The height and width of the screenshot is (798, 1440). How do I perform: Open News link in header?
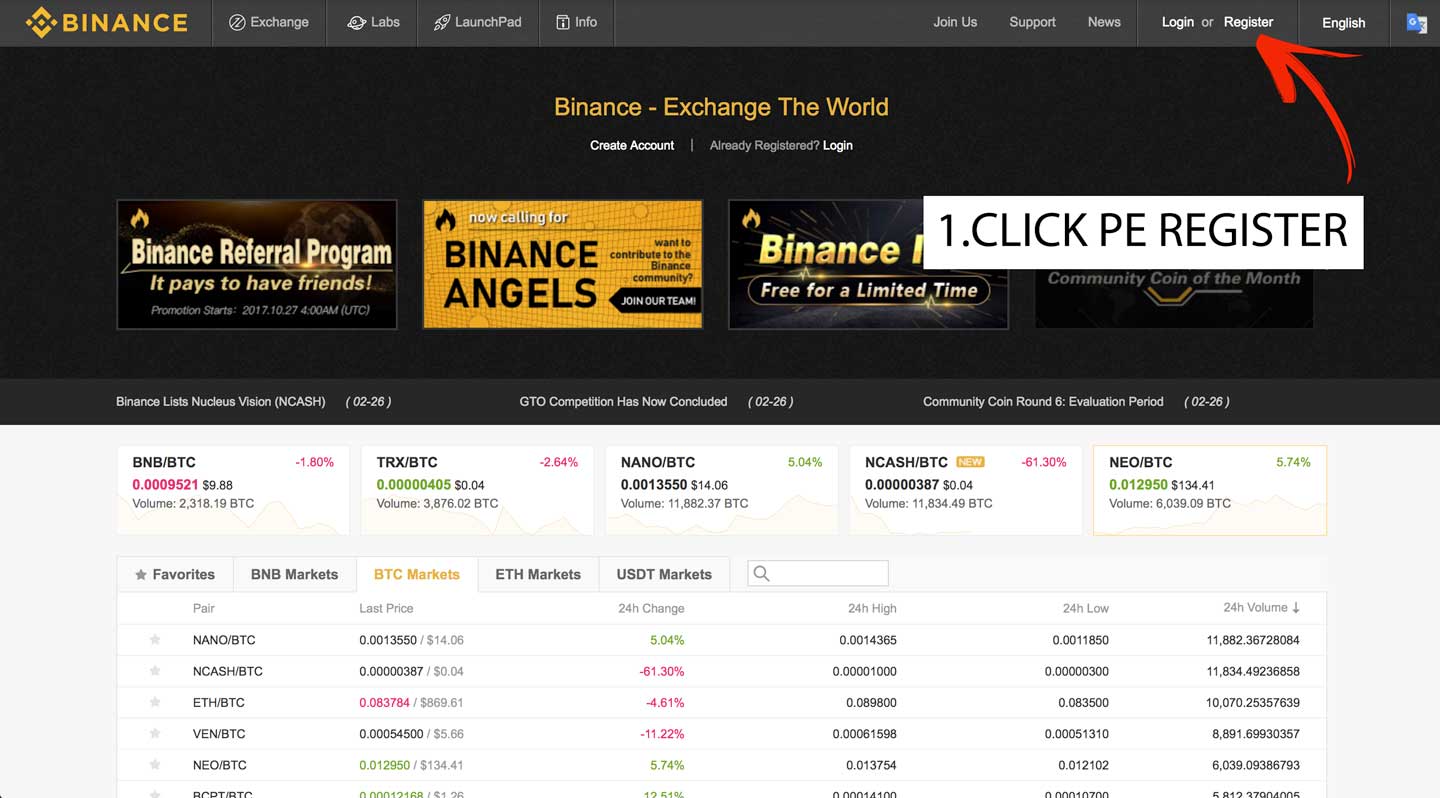(x=1104, y=22)
